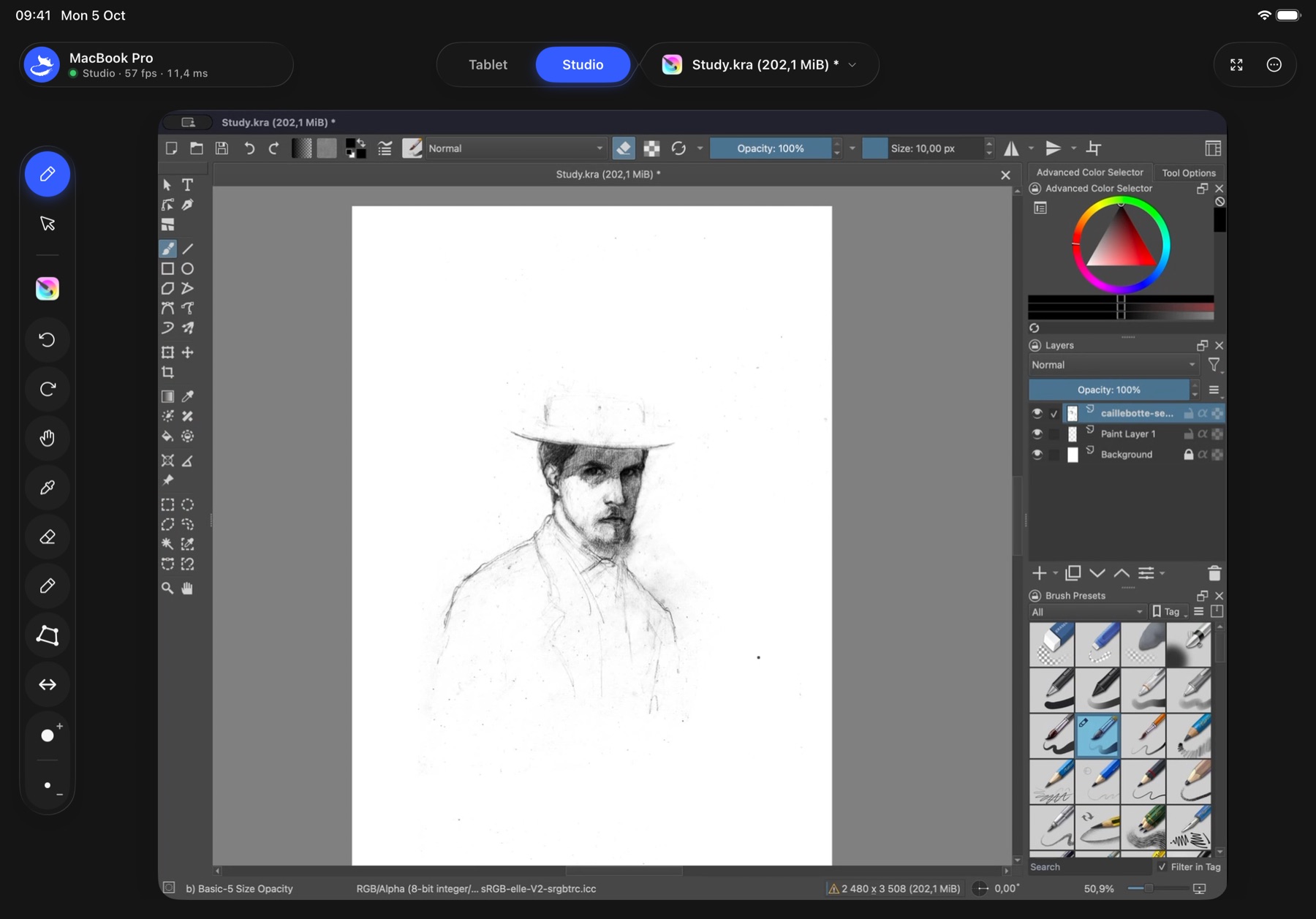Tap the hand pan button in sidebar
The image size is (1316, 919).
[x=48, y=438]
